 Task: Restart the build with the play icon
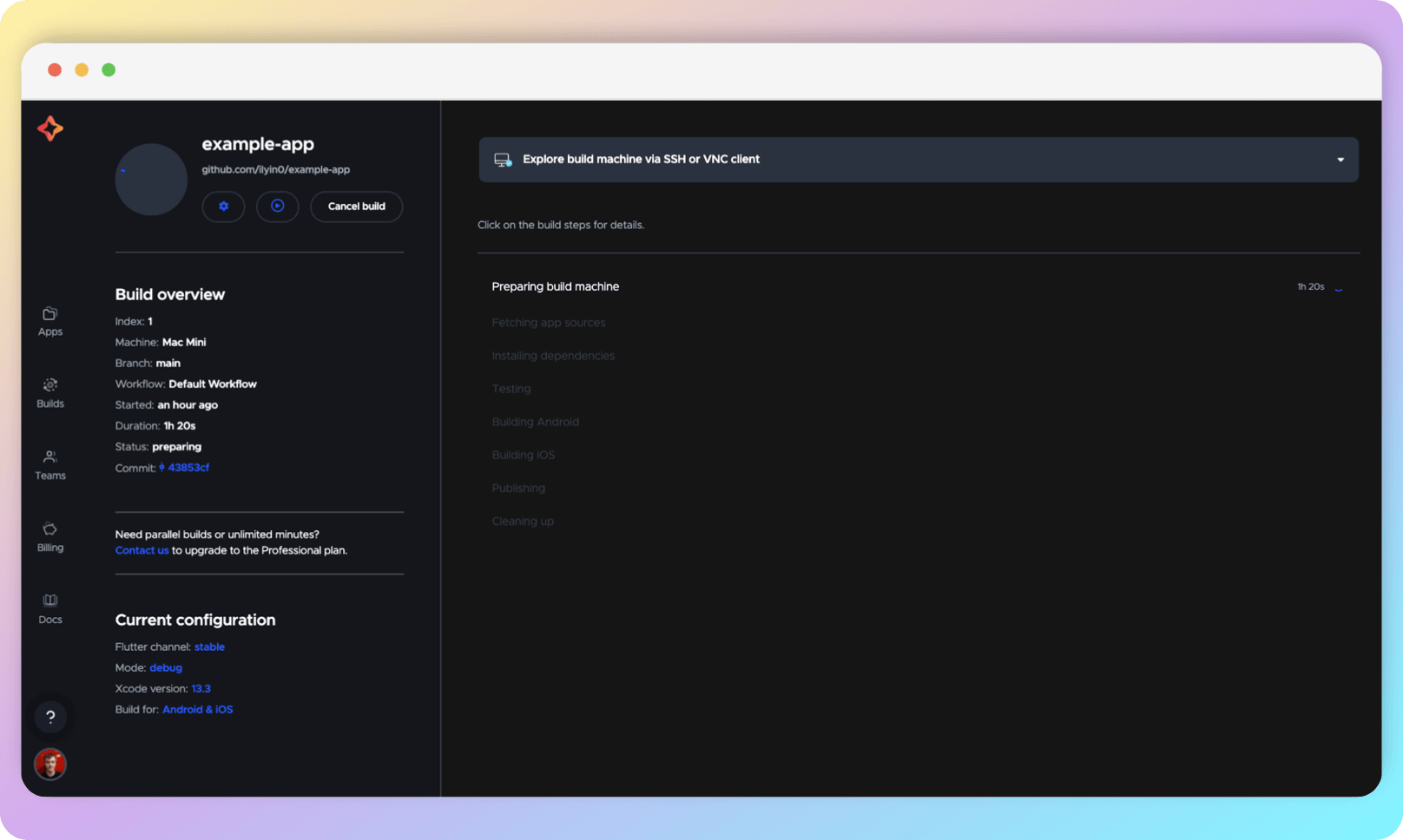coord(278,207)
